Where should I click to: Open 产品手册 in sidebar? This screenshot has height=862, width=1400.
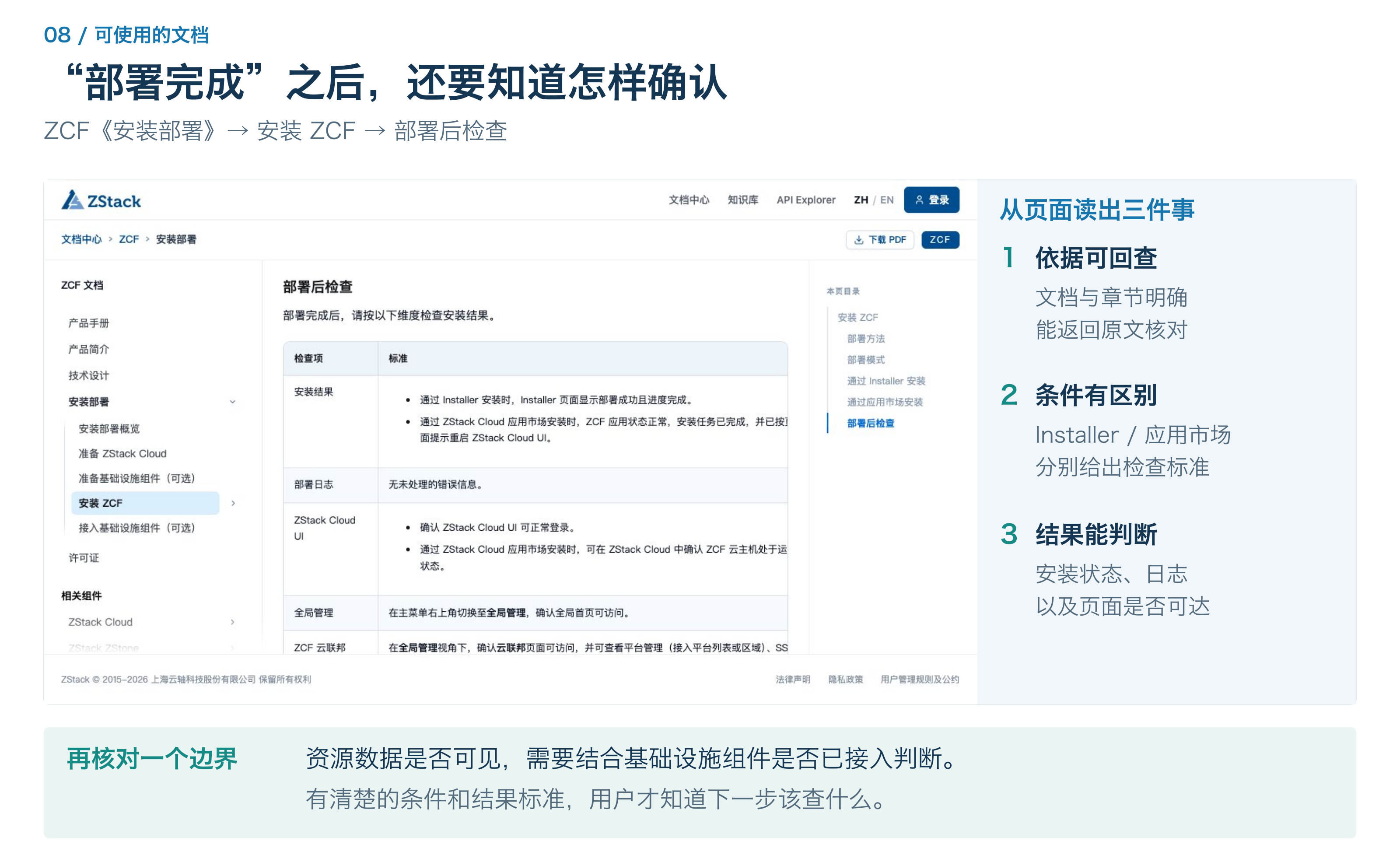[x=88, y=323]
